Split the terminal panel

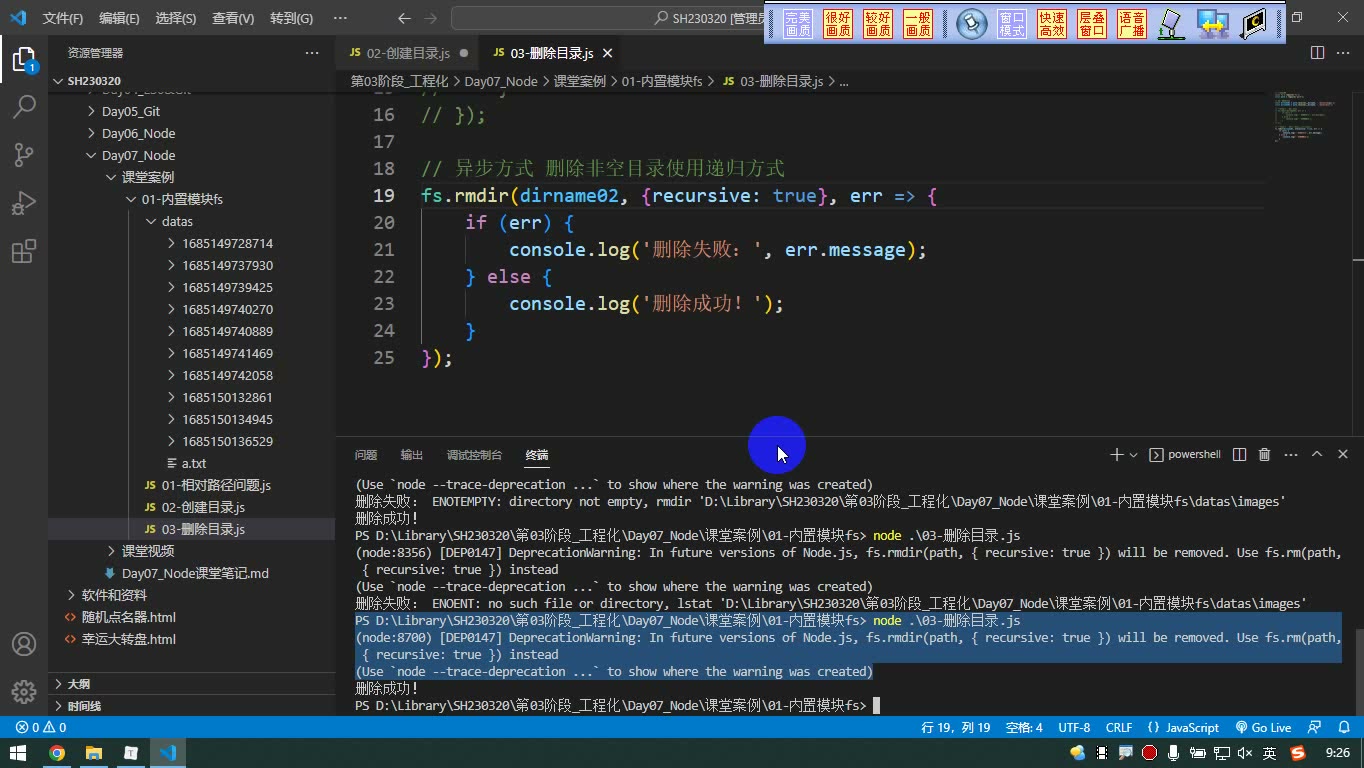point(1239,454)
